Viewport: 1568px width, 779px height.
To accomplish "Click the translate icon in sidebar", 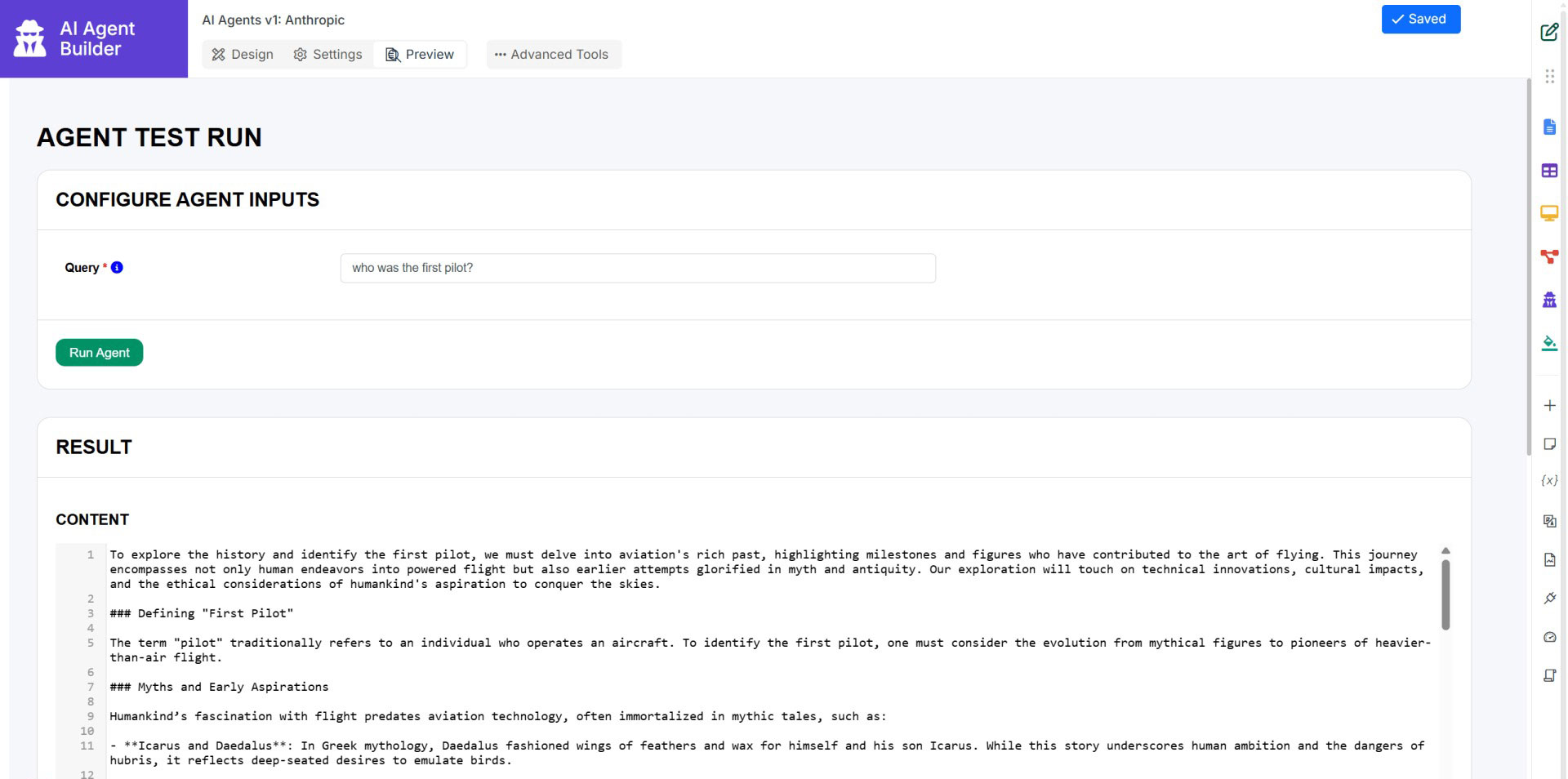I will (x=1549, y=521).
